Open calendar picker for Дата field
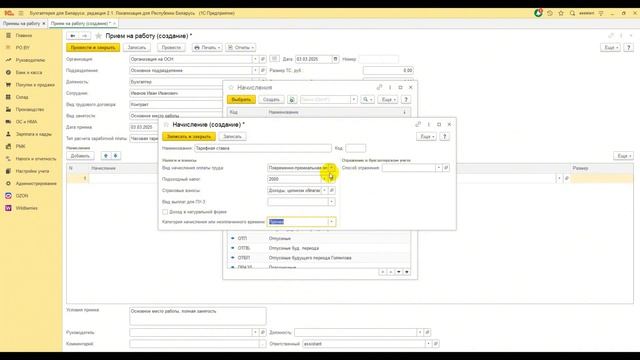The image size is (640, 360). tap(336, 59)
